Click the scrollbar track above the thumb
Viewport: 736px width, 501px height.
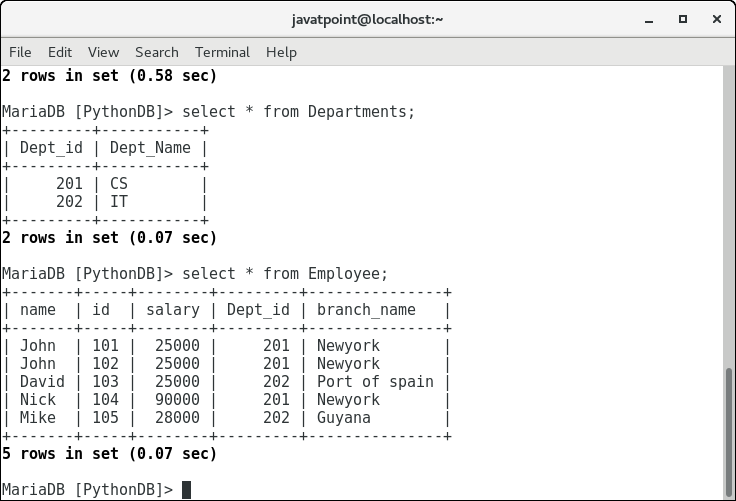click(x=729, y=220)
